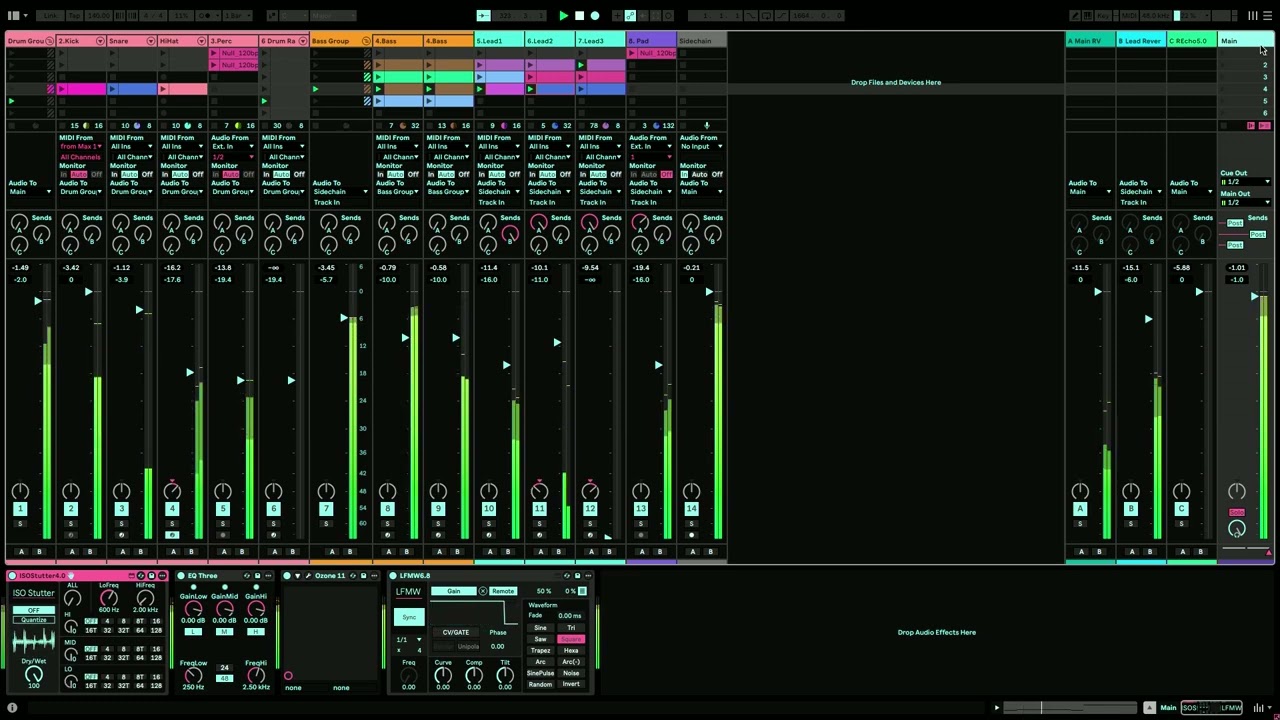Open the three-dots menu on EQ Three

click(x=268, y=575)
